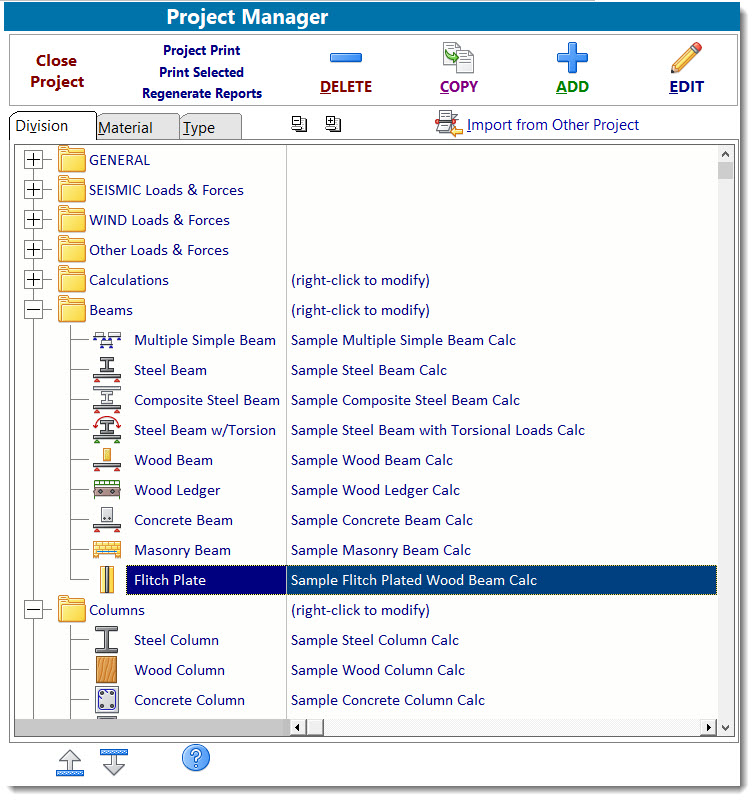Click the Concrete Column icon
Image resolution: width=755 pixels, height=801 pixels.
tap(106, 700)
